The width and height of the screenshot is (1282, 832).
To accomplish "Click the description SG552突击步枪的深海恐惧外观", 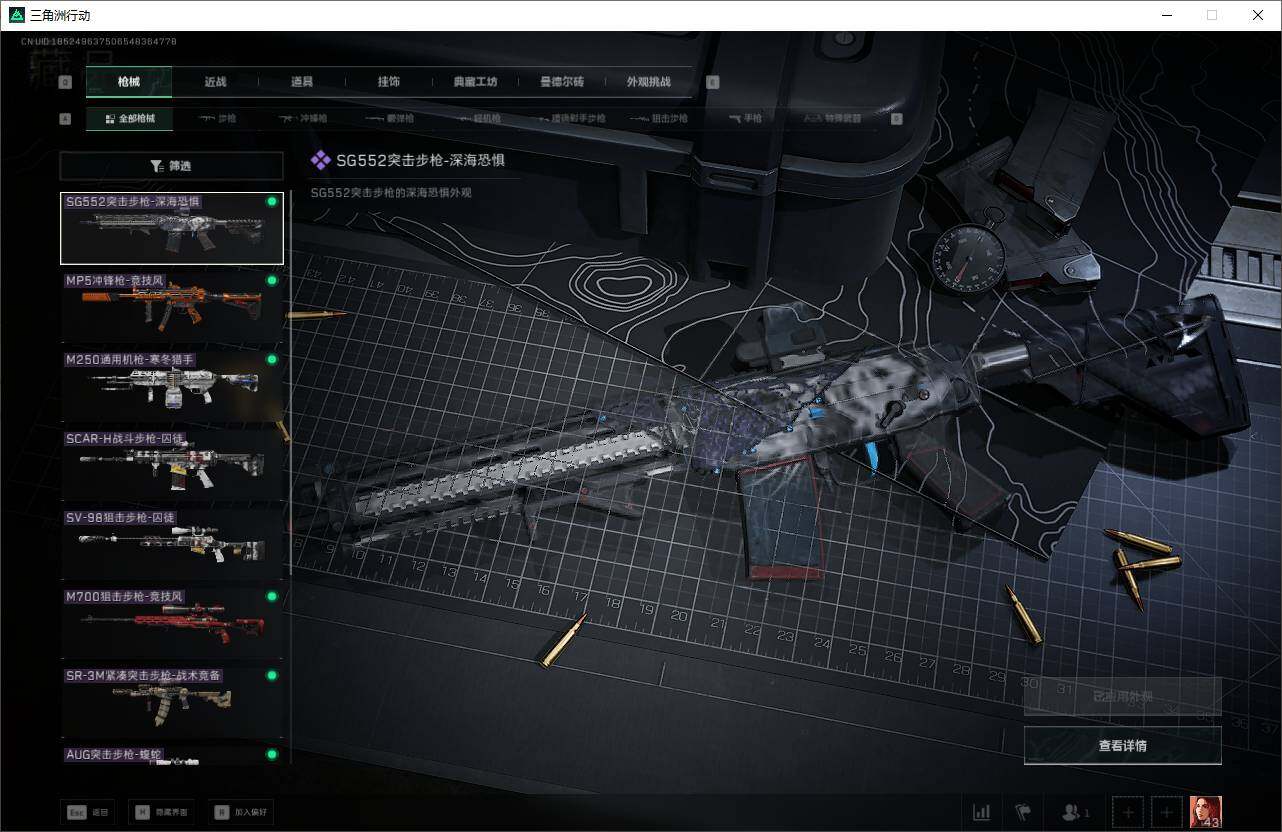I will coord(391,192).
